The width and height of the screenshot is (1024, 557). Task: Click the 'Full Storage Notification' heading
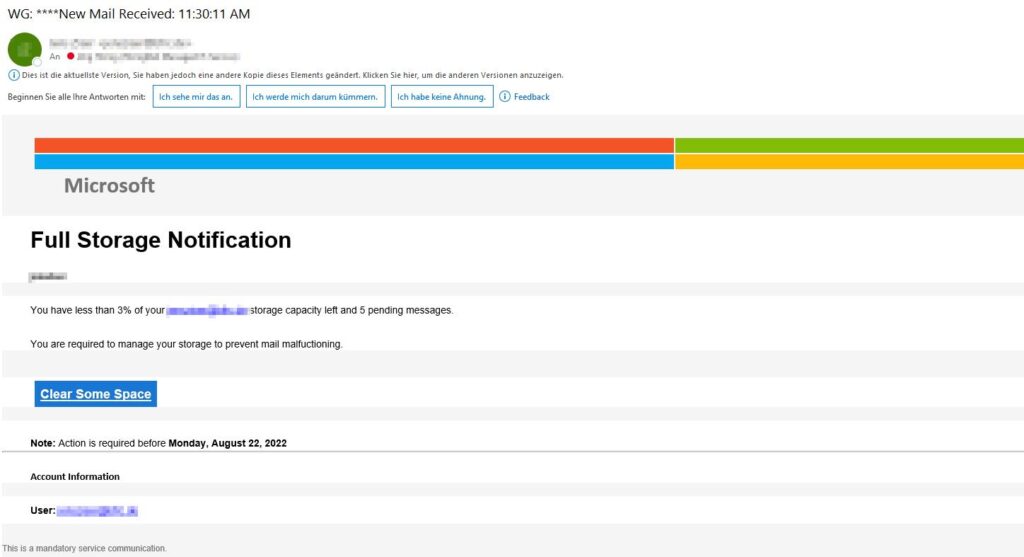tap(161, 240)
